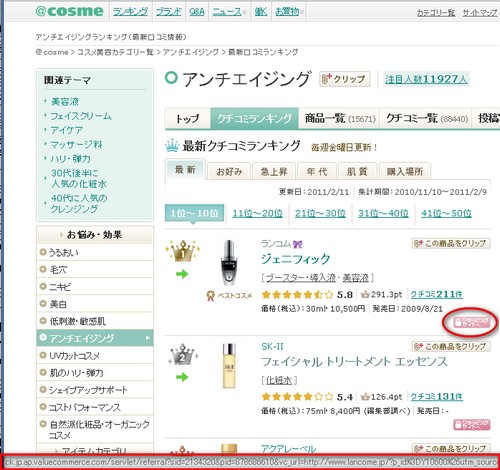Select the 肌質 ranking sub-tab
This screenshot has height=470, width=500.
tap(357, 172)
